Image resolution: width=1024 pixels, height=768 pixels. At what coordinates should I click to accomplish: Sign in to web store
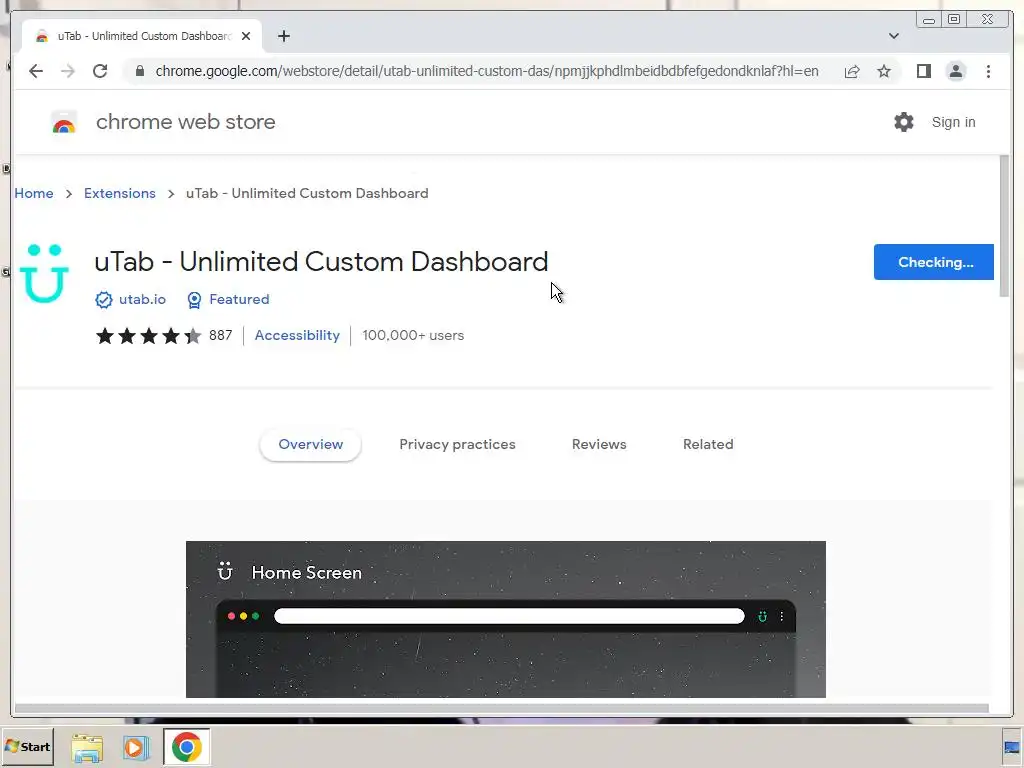pyautogui.click(x=953, y=122)
